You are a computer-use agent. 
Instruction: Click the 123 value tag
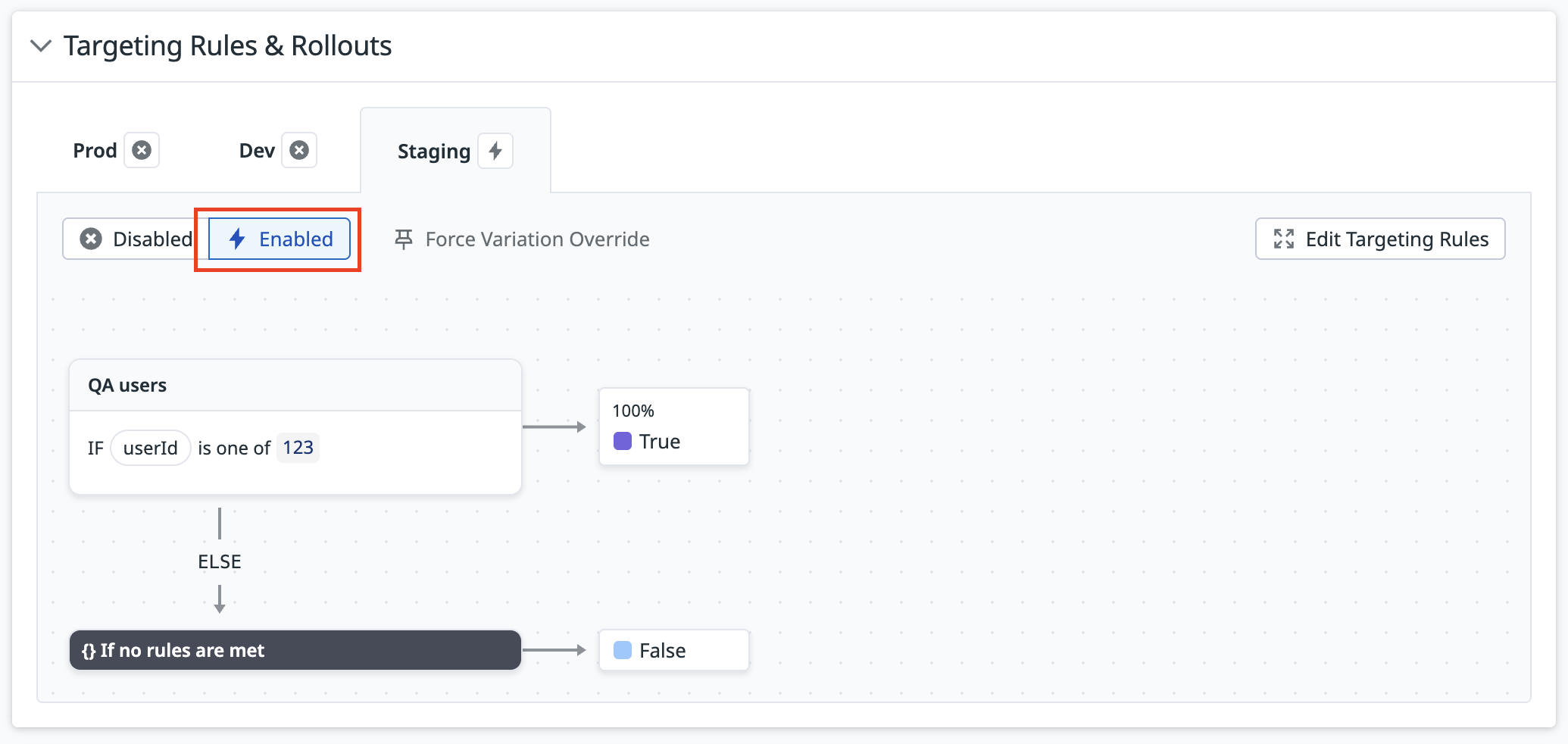click(298, 448)
